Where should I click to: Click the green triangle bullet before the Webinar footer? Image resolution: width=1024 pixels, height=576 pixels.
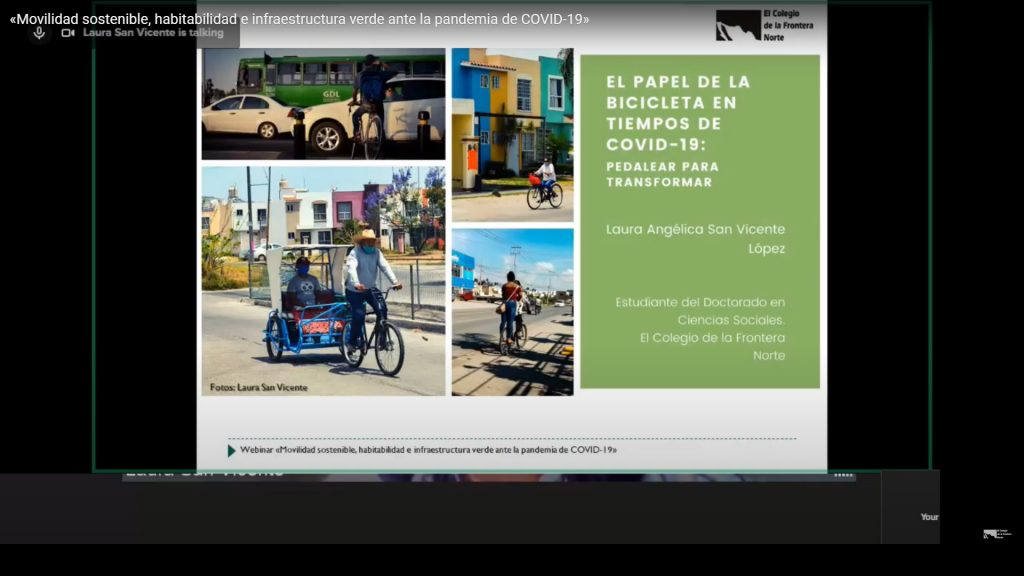pyautogui.click(x=231, y=451)
